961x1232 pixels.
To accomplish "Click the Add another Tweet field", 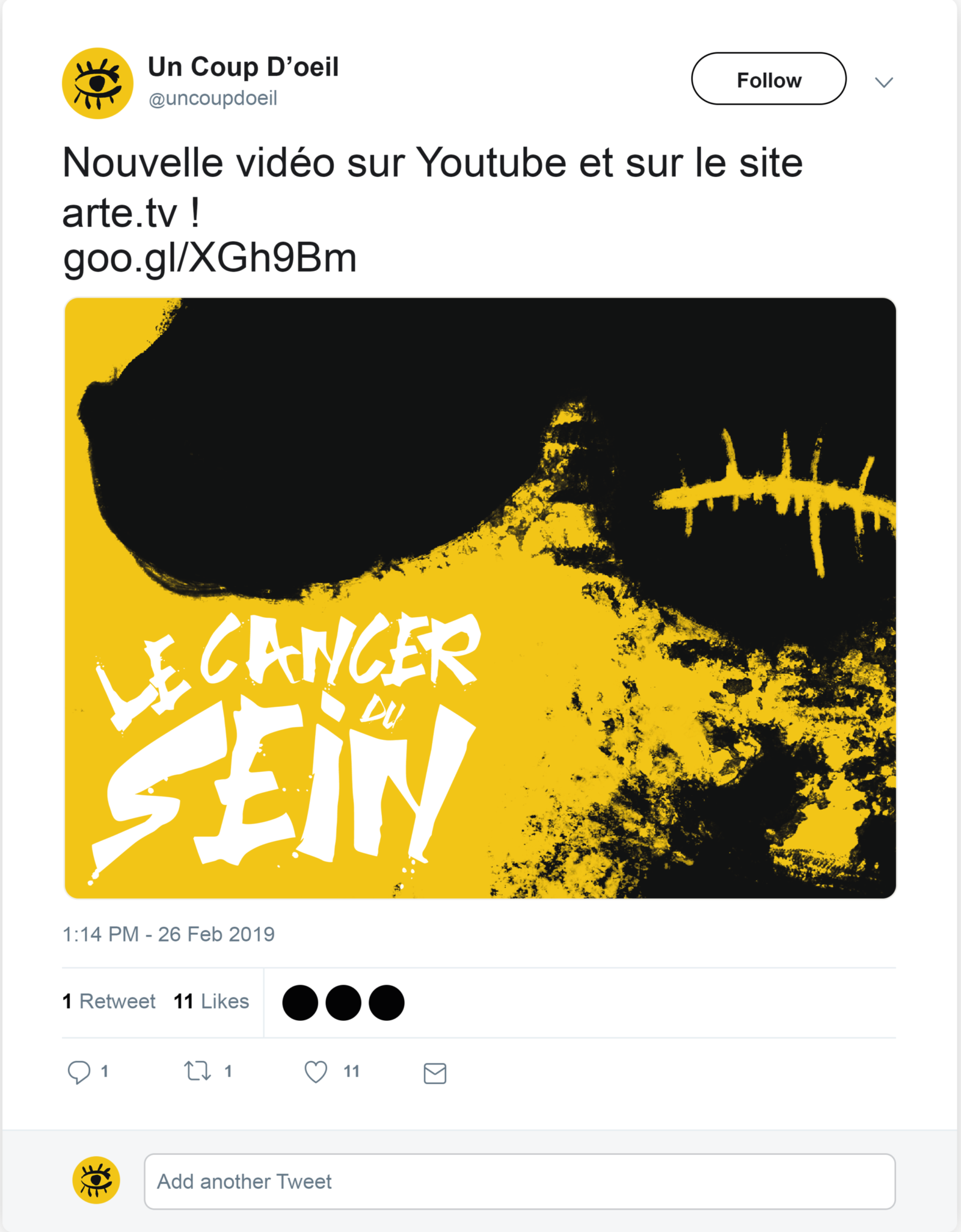I will point(520,1181).
